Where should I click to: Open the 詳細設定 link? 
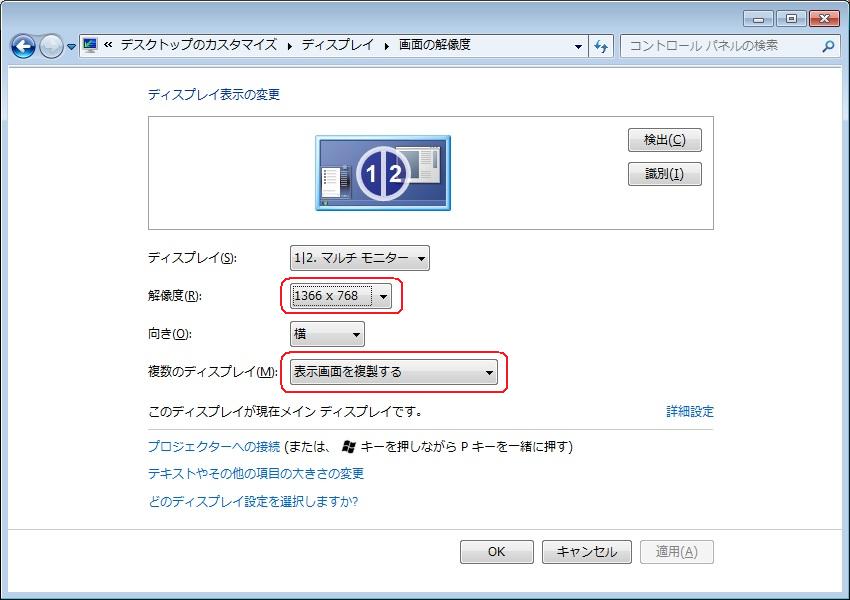[690, 411]
